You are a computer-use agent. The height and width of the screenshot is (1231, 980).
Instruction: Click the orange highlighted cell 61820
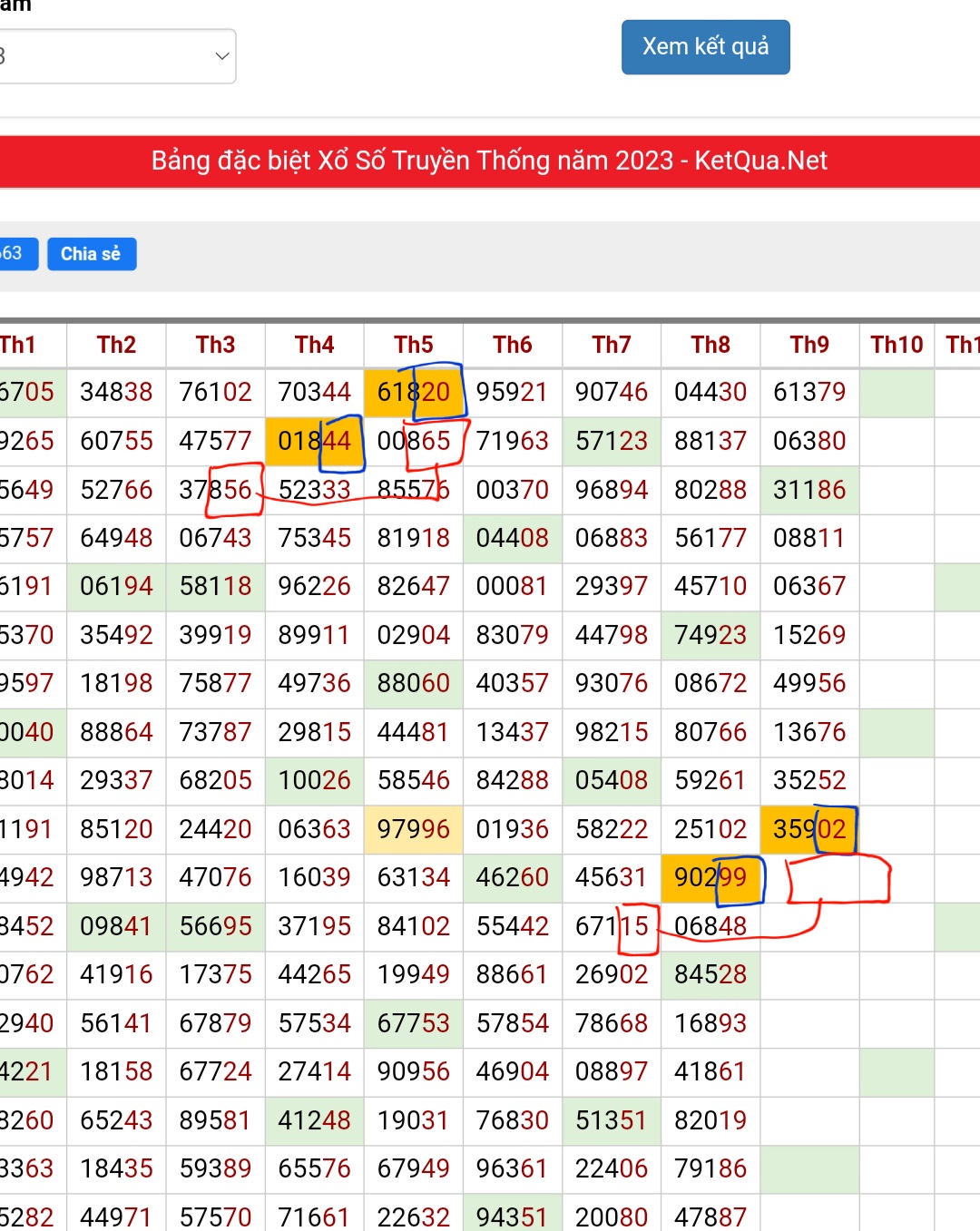(x=413, y=392)
